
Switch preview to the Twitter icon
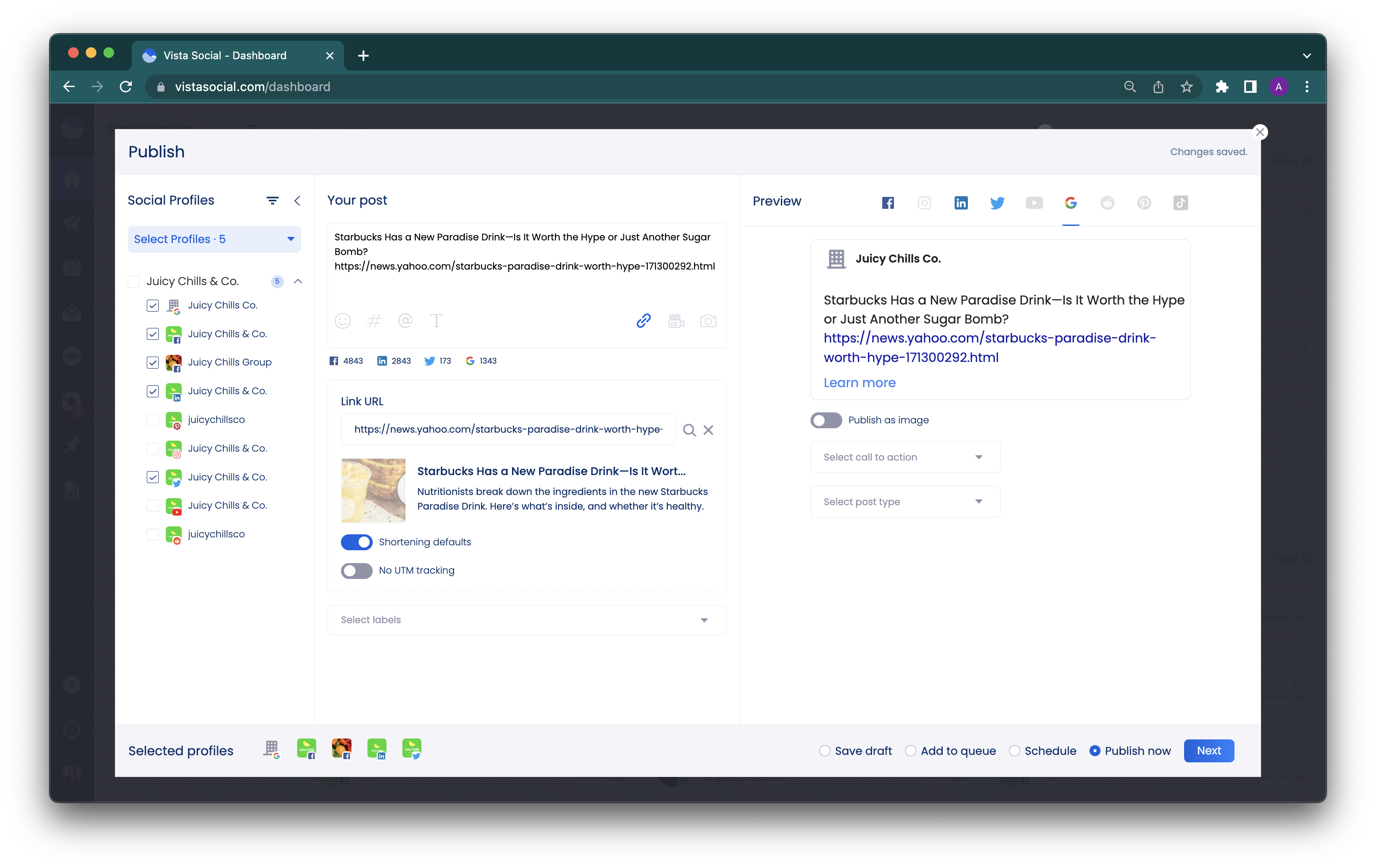[997, 203]
